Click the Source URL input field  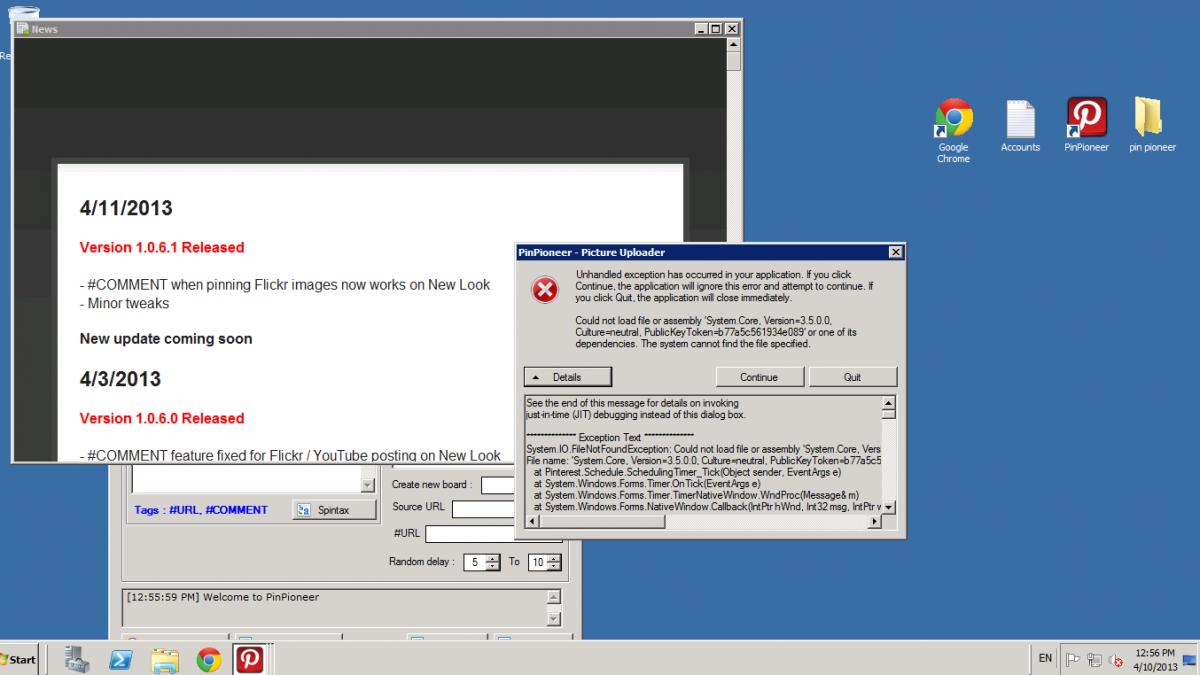[483, 509]
